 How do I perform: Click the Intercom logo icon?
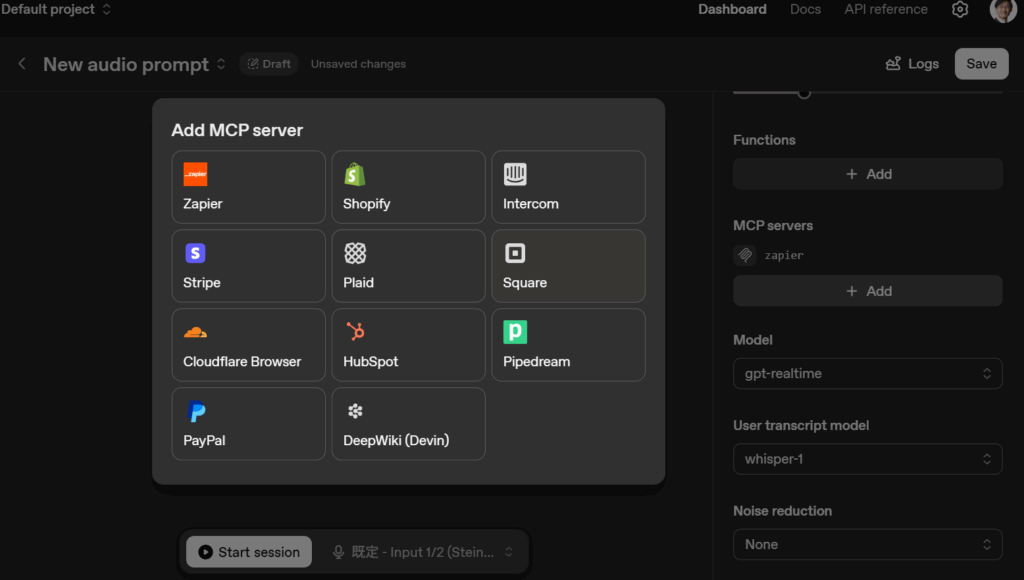coord(515,174)
